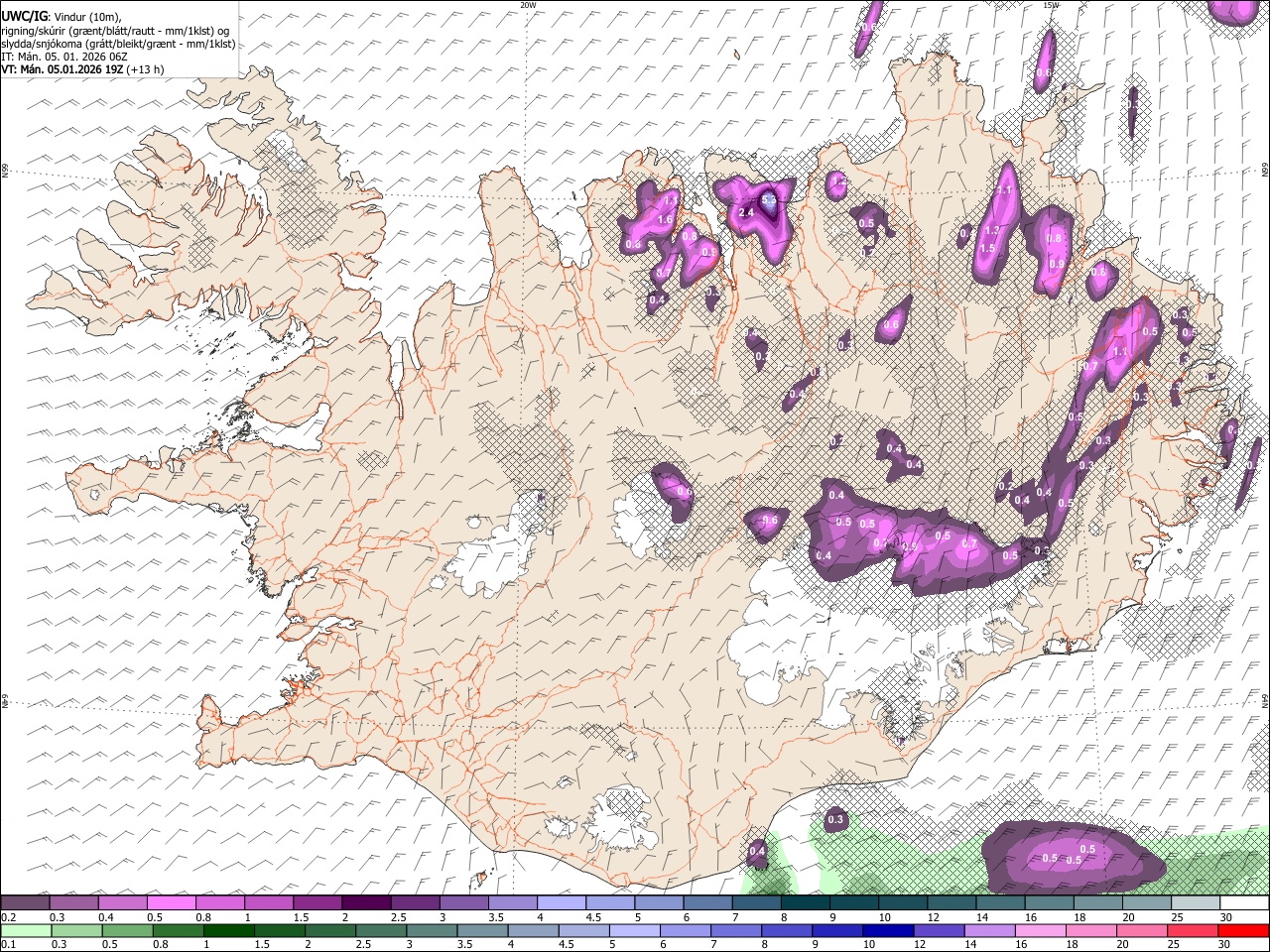The width and height of the screenshot is (1270, 952).
Task: Click the 20W longitude label
Action: (x=528, y=5)
